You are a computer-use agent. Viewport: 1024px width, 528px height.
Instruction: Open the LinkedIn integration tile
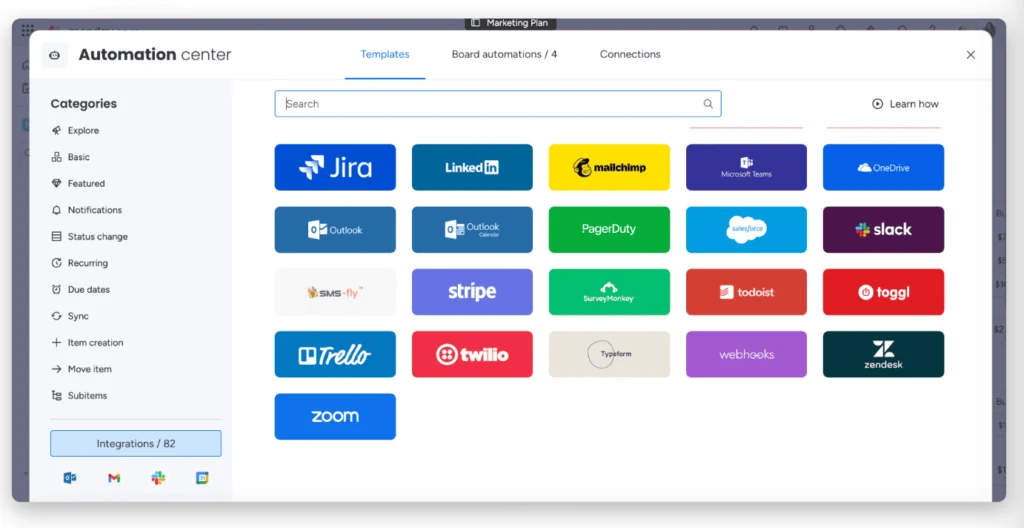(472, 167)
